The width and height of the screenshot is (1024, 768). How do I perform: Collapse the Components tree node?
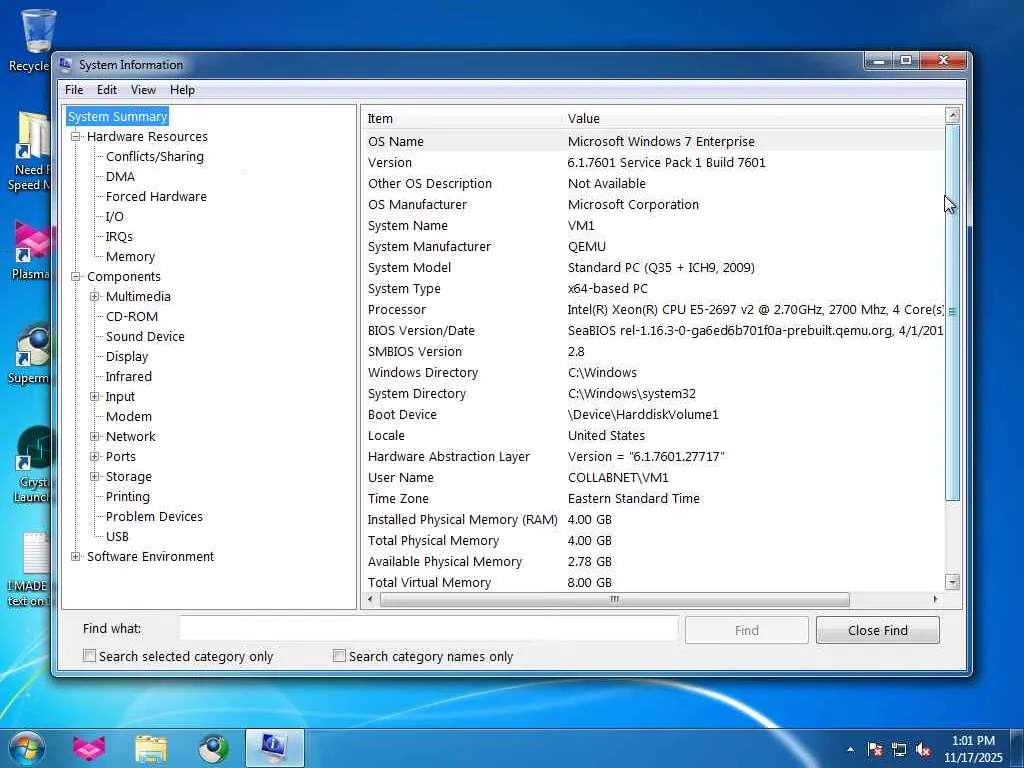click(x=76, y=276)
